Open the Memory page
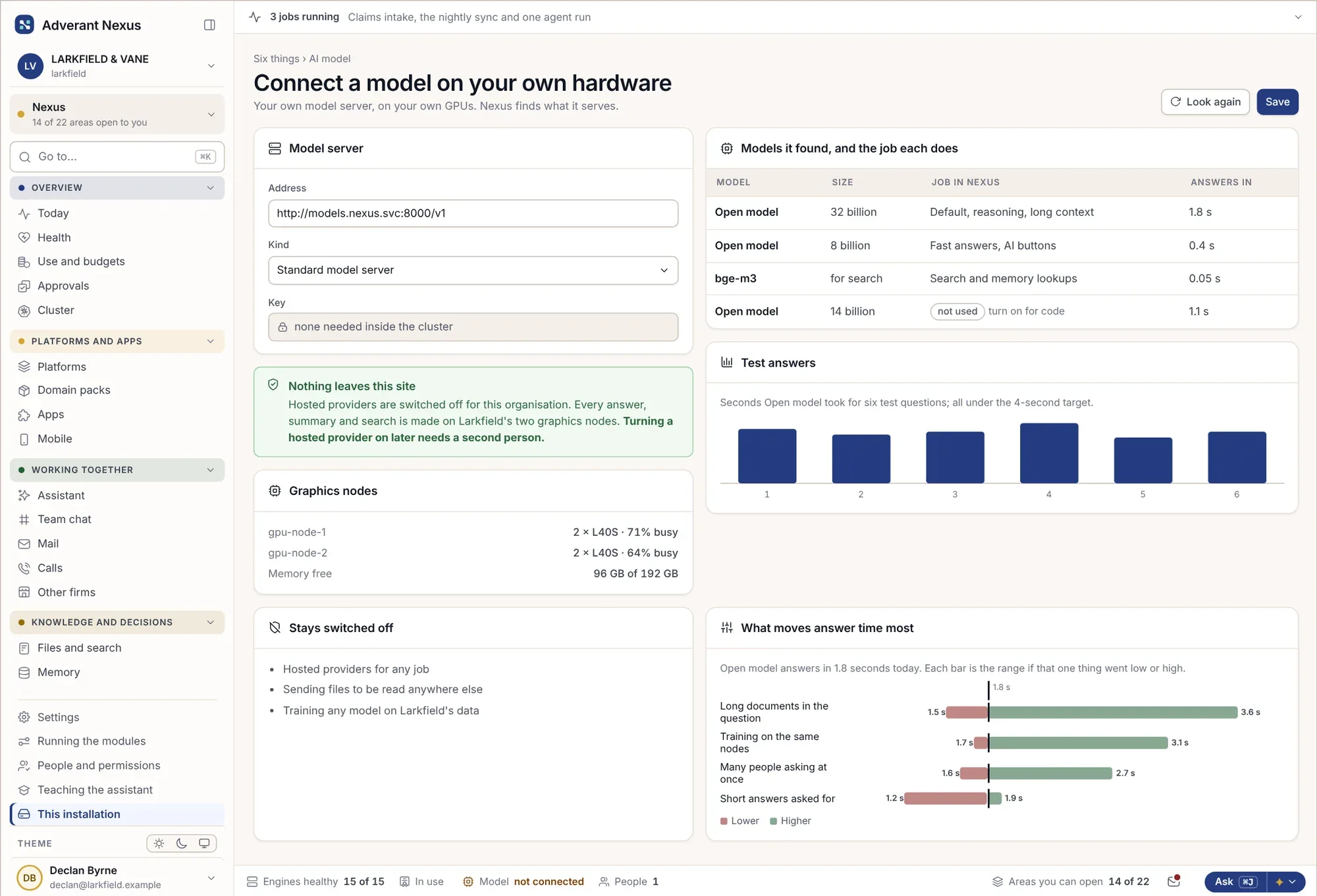Screen dimensions: 1317x896 tap(117, 672)
